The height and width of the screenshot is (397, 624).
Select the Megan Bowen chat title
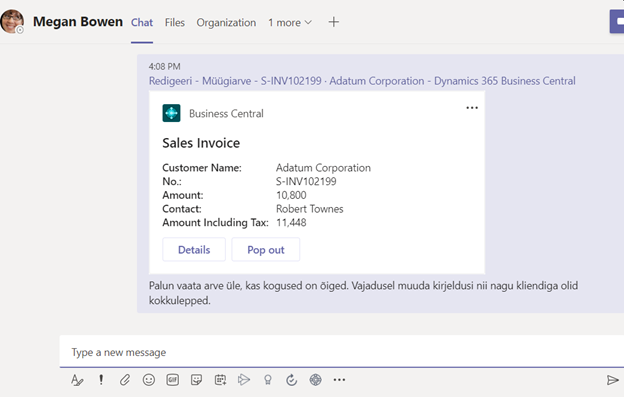(78, 21)
